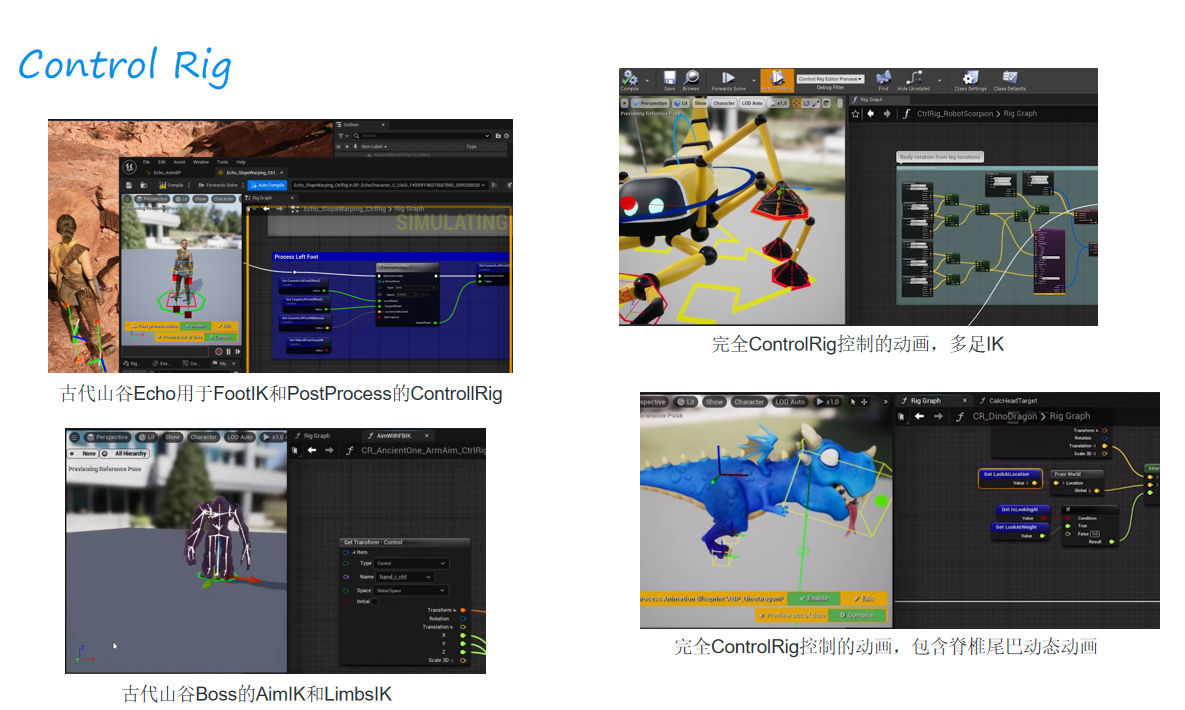Open Class Defaults in scorpion editor toolbar

(1010, 80)
